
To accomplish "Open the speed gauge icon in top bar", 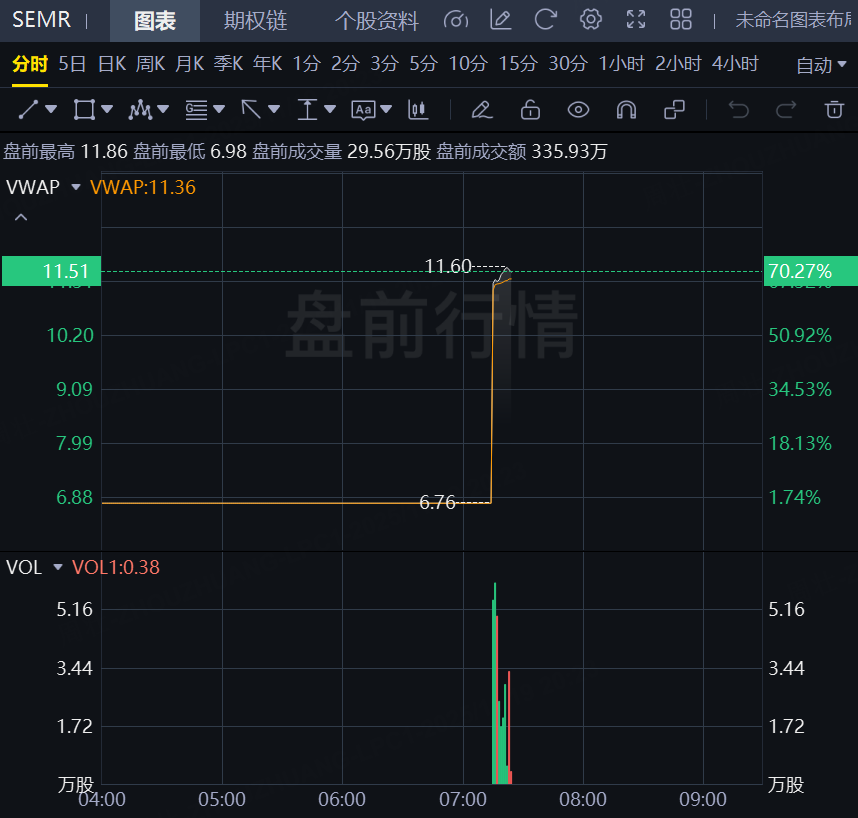I will 456,20.
